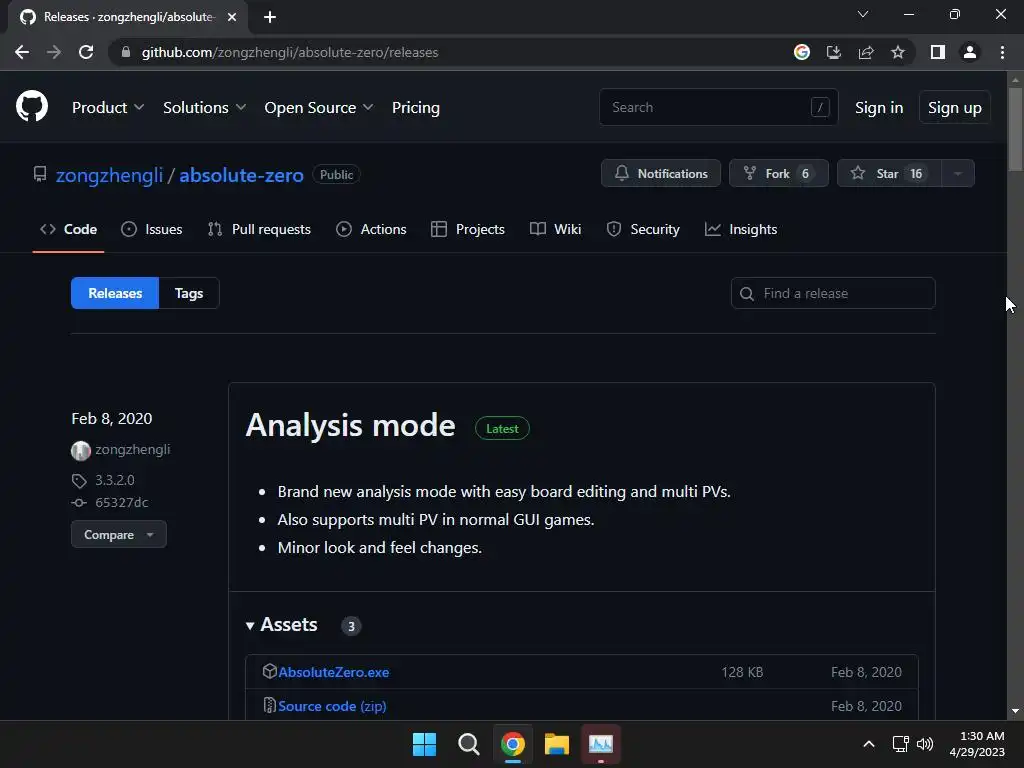Click the zip file icon by Source code
The width and height of the screenshot is (1024, 768).
pos(269,705)
